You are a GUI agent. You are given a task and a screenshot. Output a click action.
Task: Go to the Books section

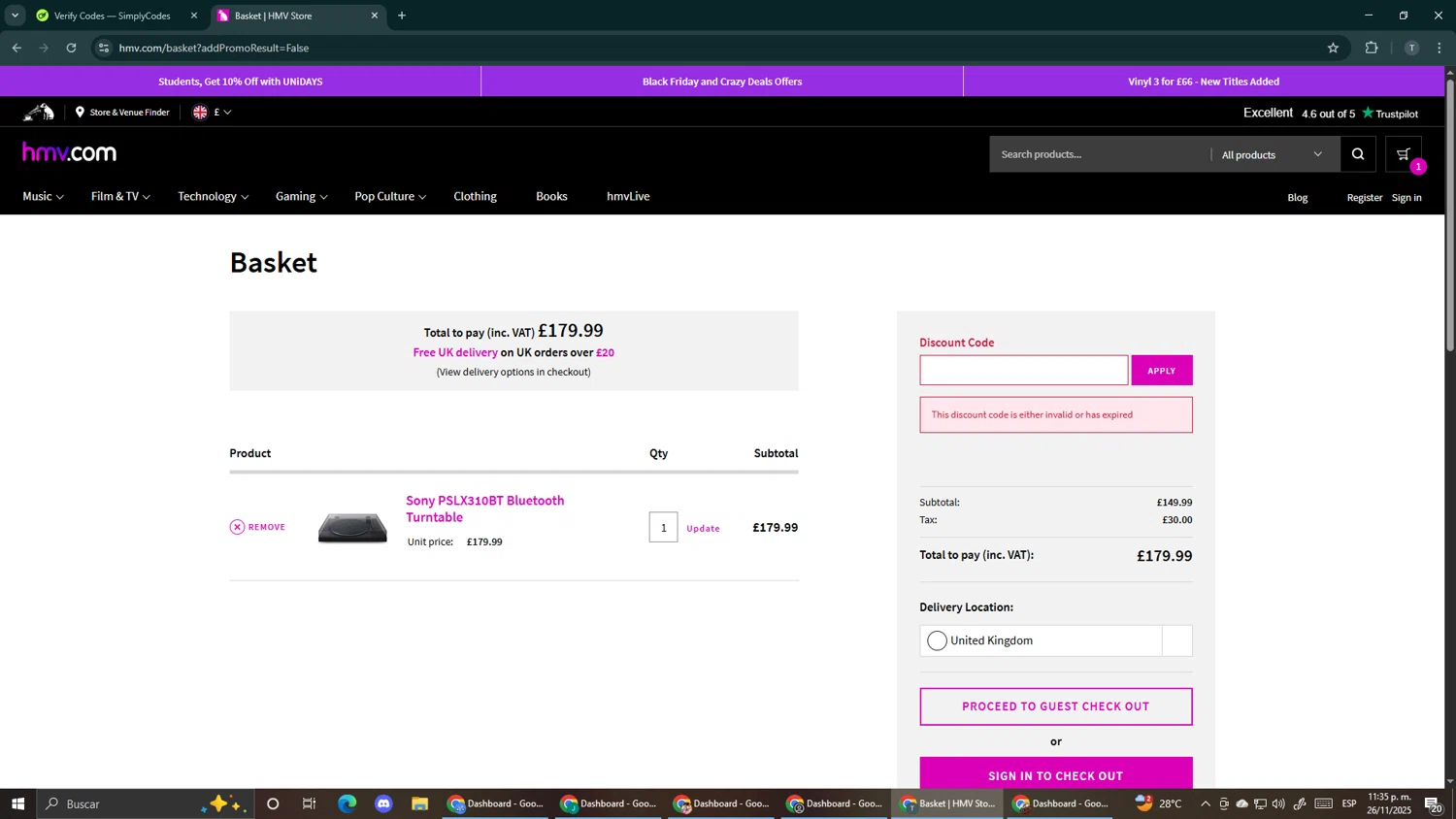coord(551,196)
